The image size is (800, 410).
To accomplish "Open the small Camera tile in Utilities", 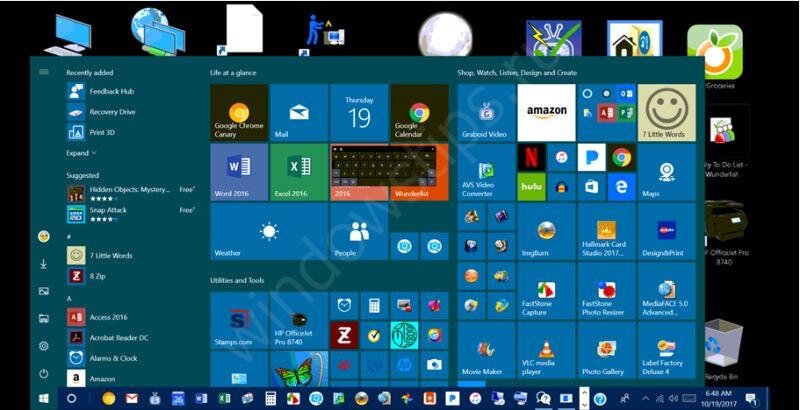I will (x=434, y=365).
